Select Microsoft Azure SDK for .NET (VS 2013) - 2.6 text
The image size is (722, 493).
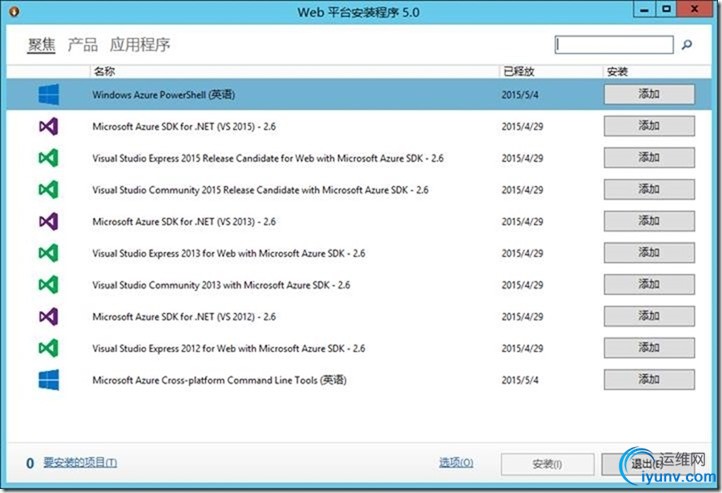click(184, 222)
